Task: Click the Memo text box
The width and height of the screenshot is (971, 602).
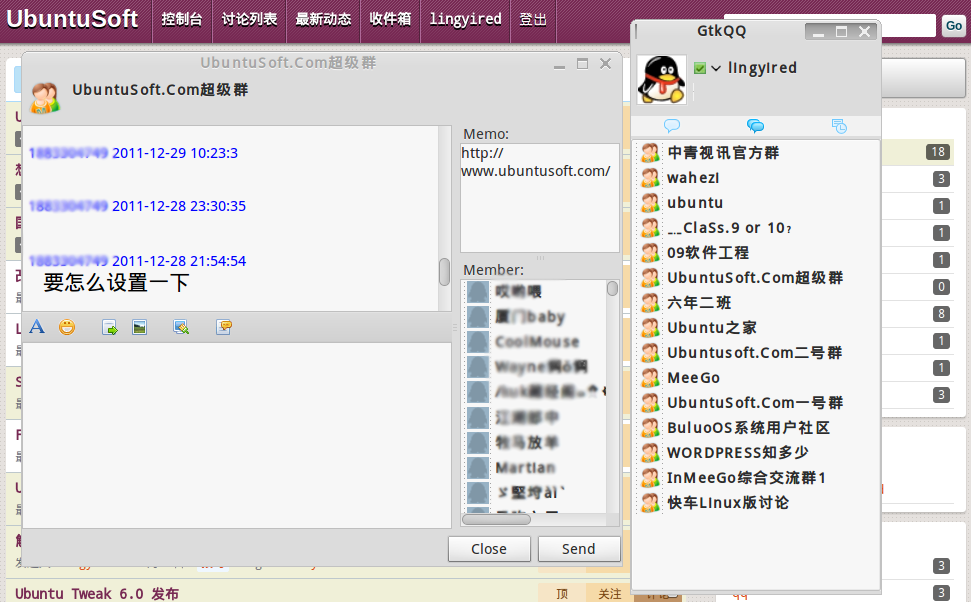Action: pyautogui.click(x=540, y=198)
